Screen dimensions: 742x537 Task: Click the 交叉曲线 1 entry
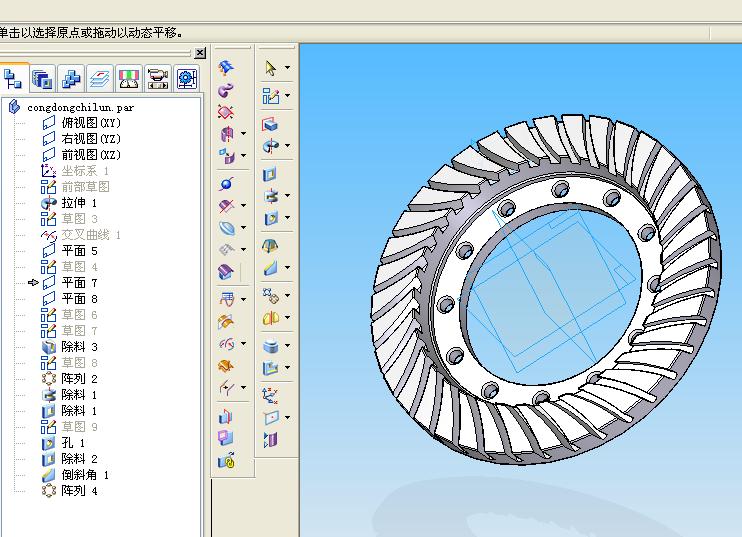pos(91,235)
